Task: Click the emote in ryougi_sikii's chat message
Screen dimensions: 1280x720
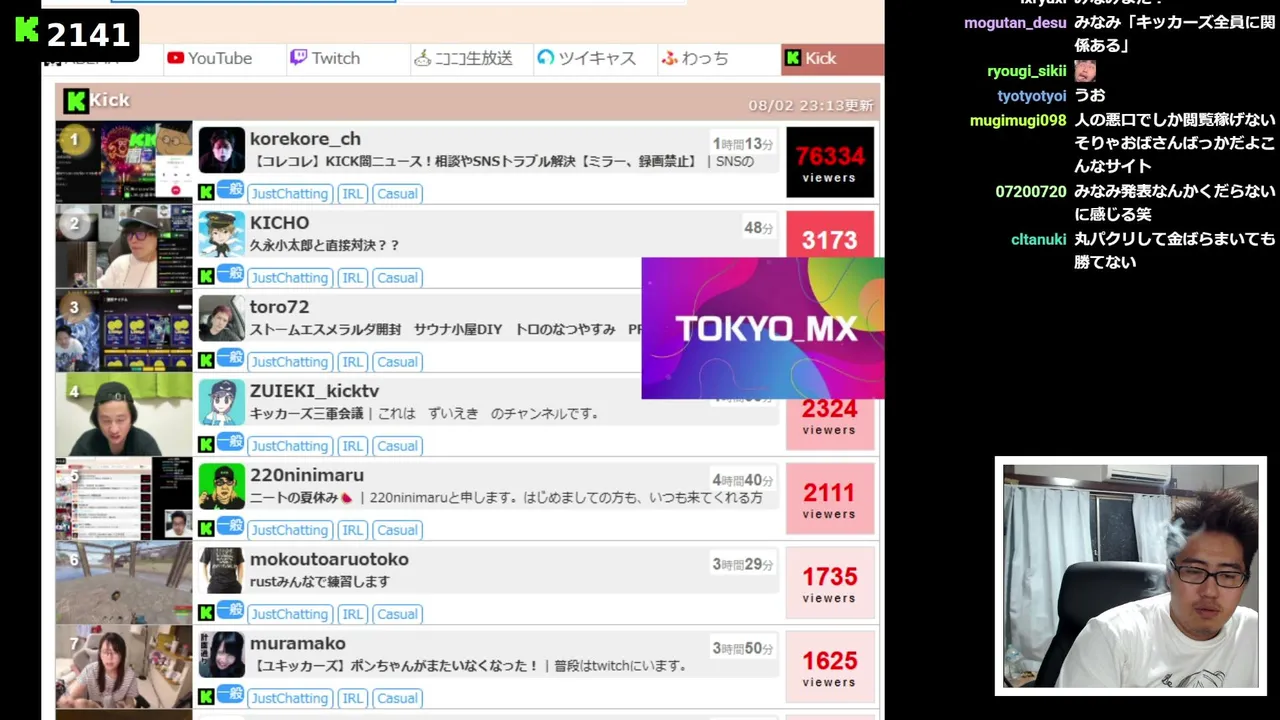Action: 1085,71
